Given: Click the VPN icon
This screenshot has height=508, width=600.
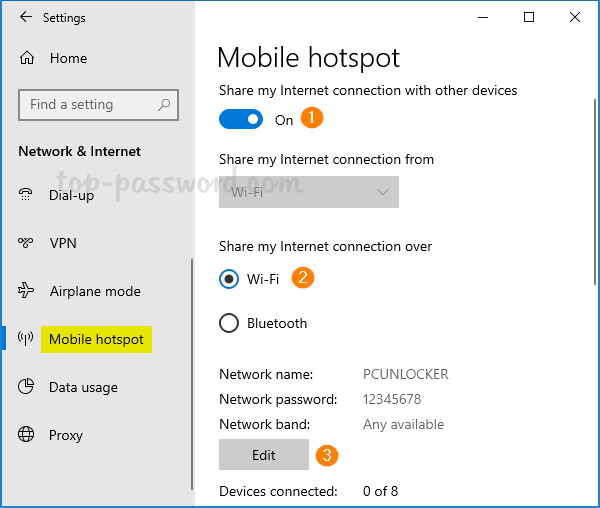Looking at the screenshot, I should coord(26,243).
